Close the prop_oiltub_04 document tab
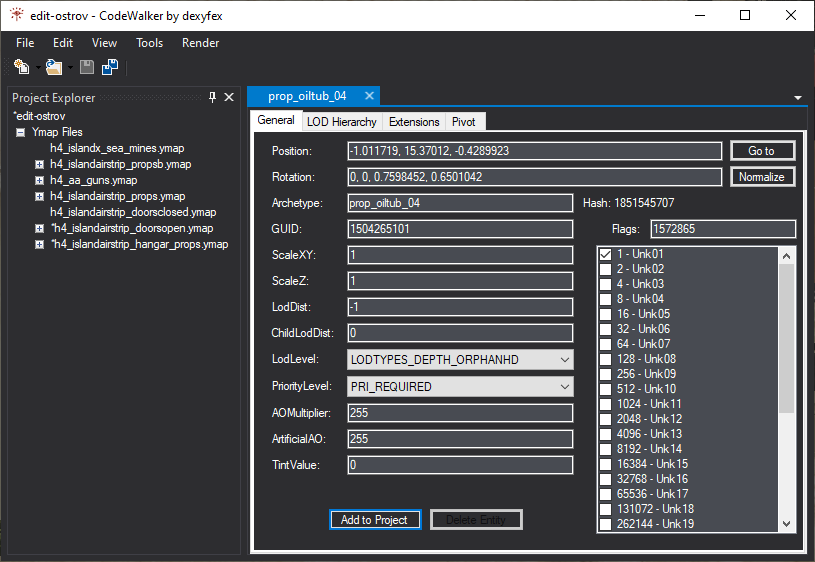The image size is (815, 562). [x=369, y=96]
